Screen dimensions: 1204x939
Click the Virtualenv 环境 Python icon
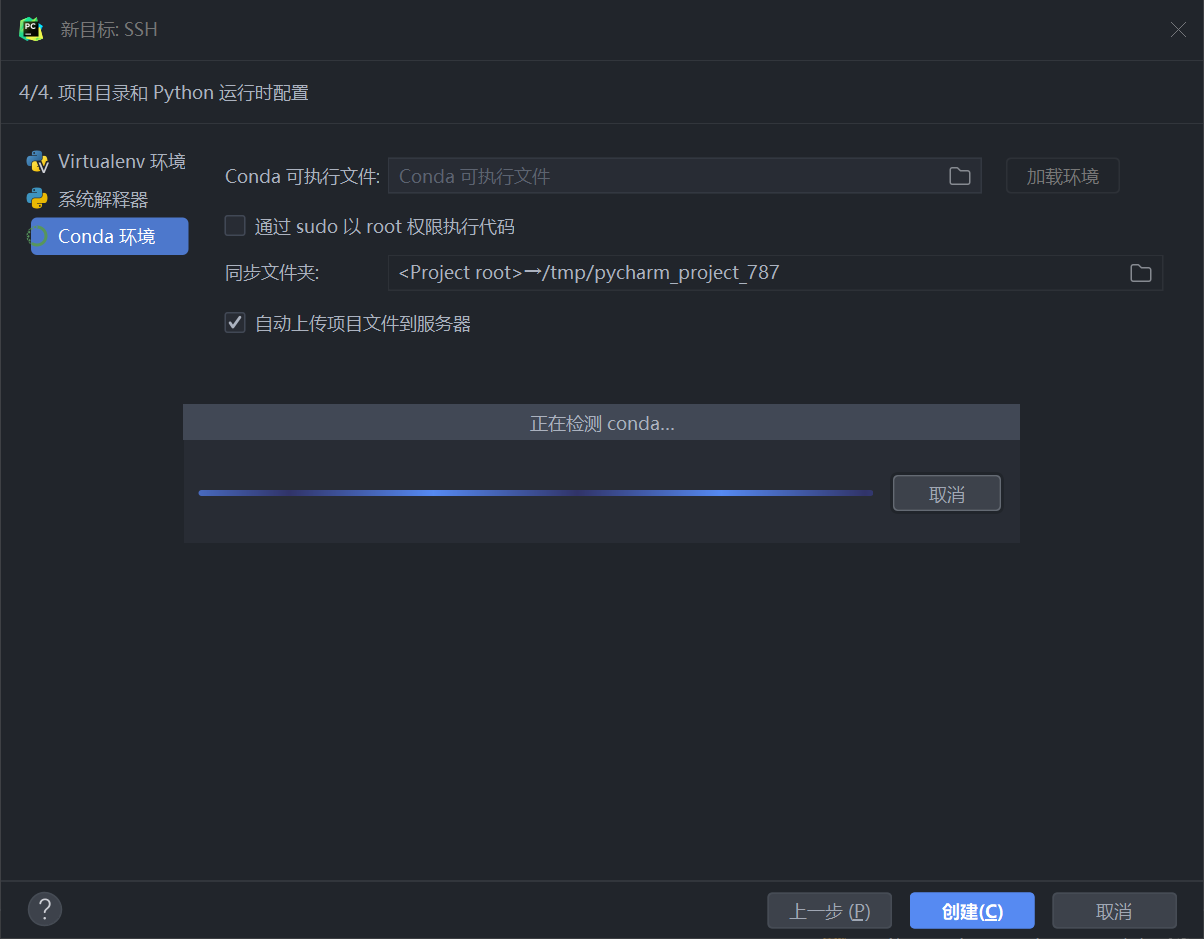coord(38,162)
